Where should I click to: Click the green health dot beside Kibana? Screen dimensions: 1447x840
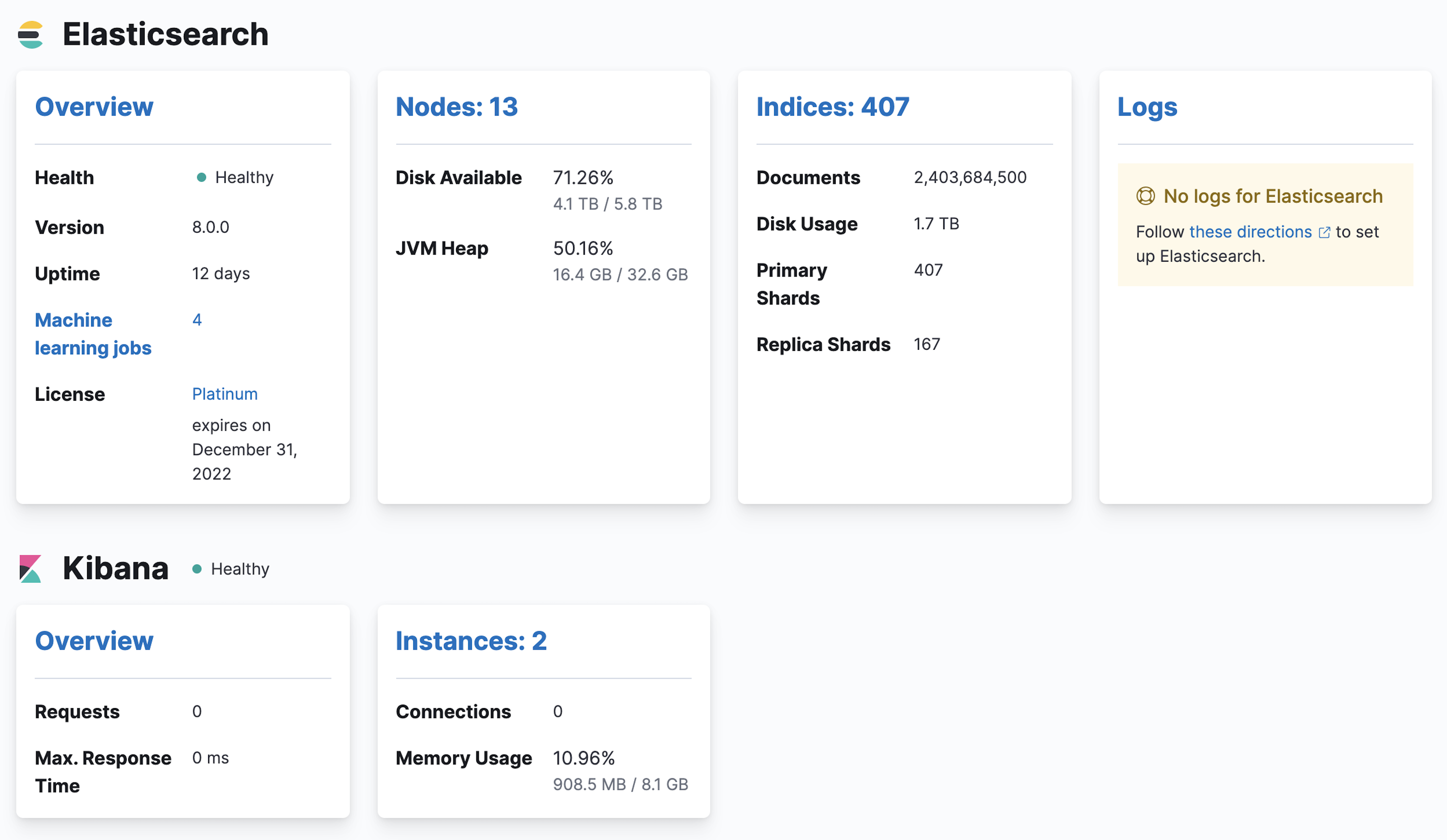point(198,568)
